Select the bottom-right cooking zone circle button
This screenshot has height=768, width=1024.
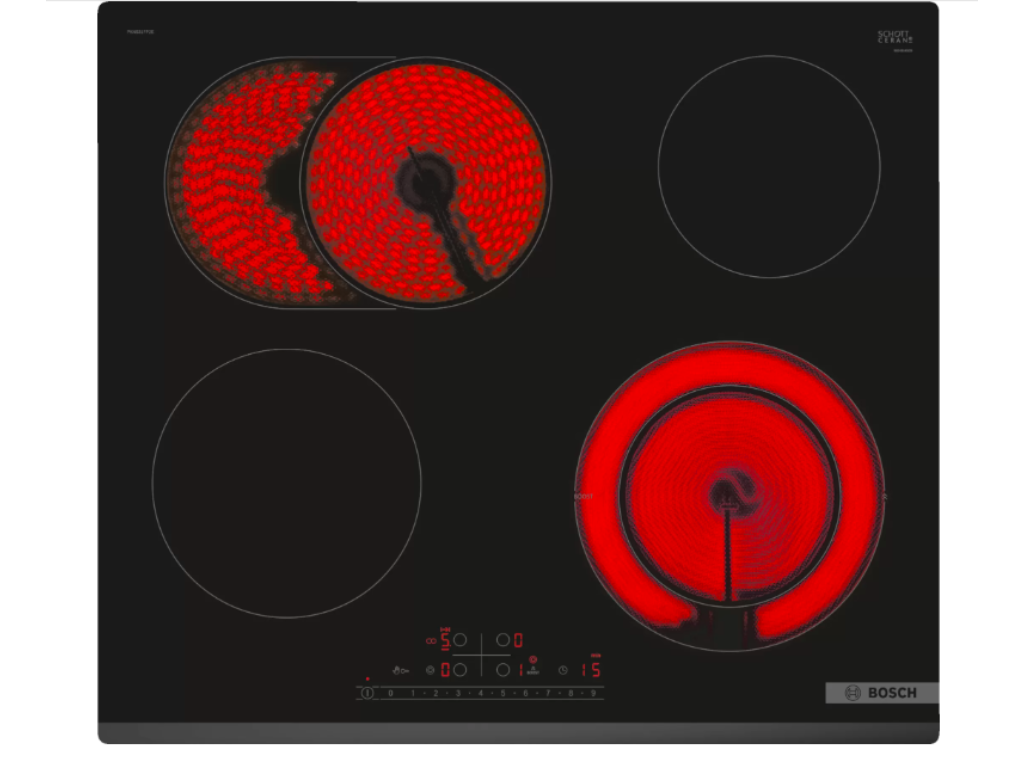pyautogui.click(x=503, y=670)
